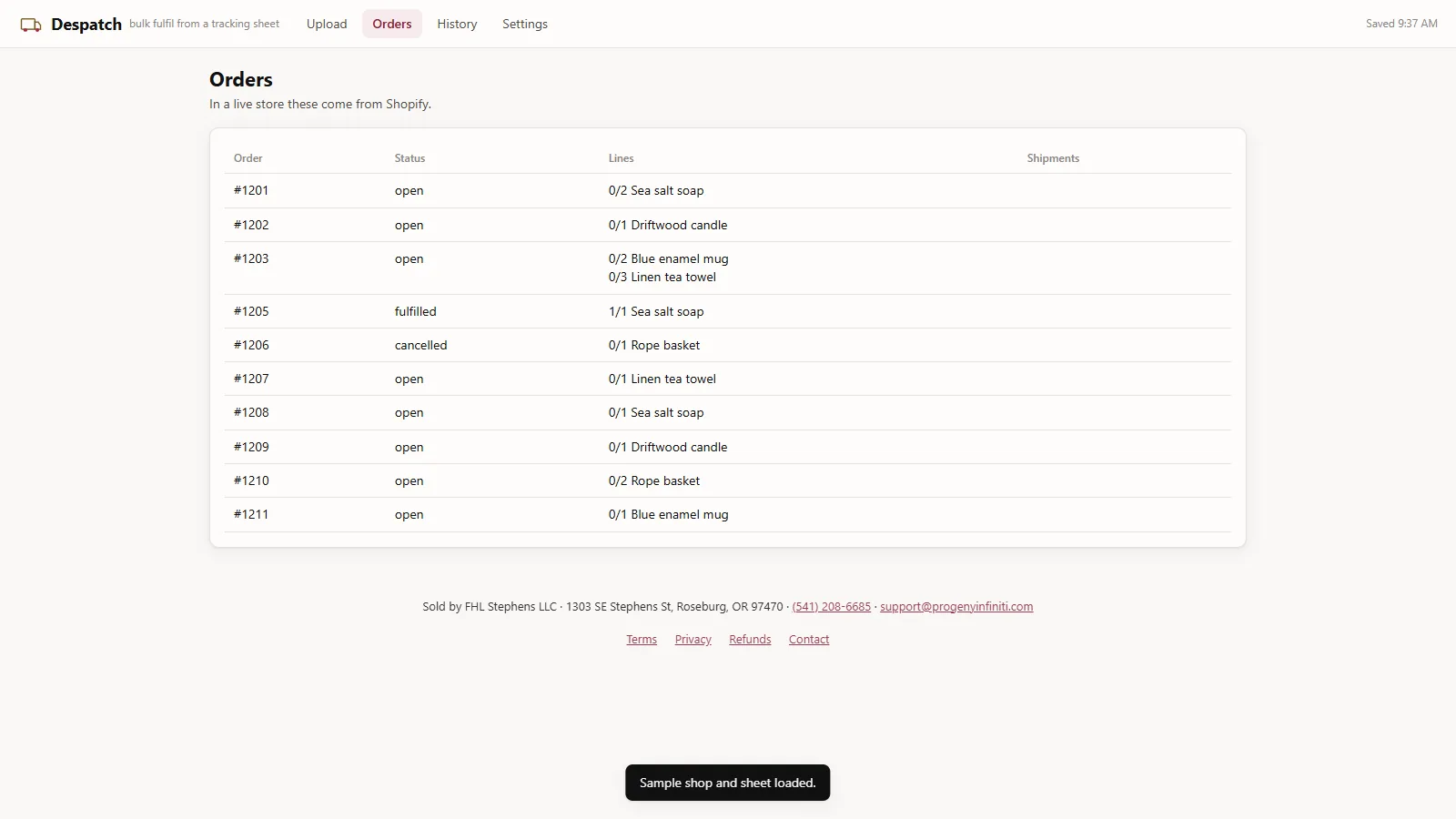Click the Saved 9:37 AM status text
The width and height of the screenshot is (1456, 819).
coord(1401,24)
